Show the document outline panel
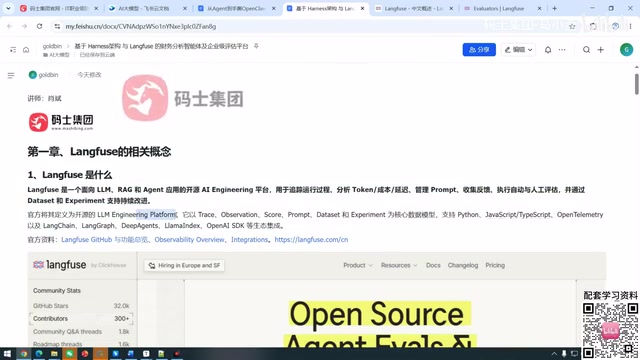The width and height of the screenshot is (640, 360). point(11,76)
